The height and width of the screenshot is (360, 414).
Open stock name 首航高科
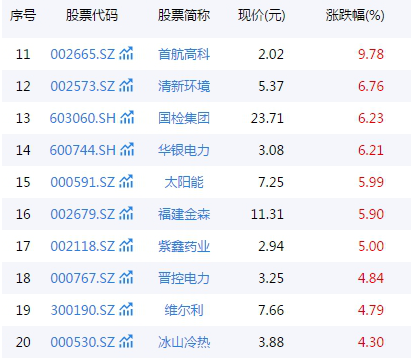(184, 54)
